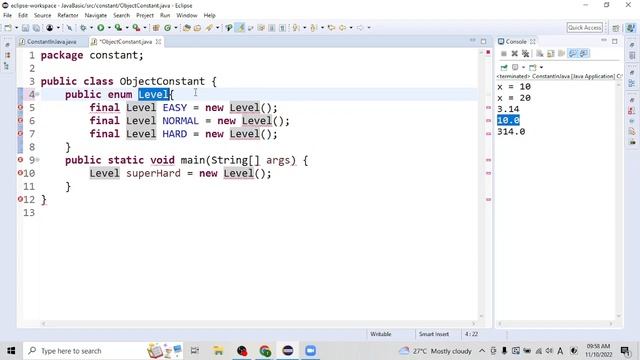Click the Open Task toolbar icon

[x=198, y=28]
